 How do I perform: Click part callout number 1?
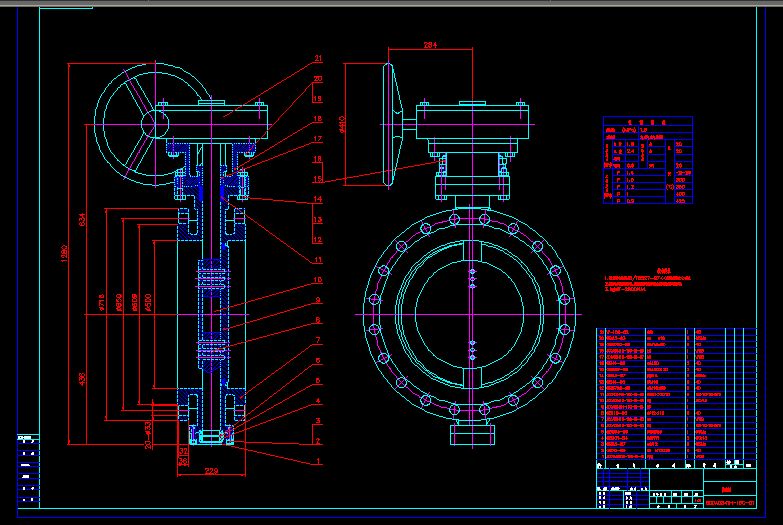[317, 461]
